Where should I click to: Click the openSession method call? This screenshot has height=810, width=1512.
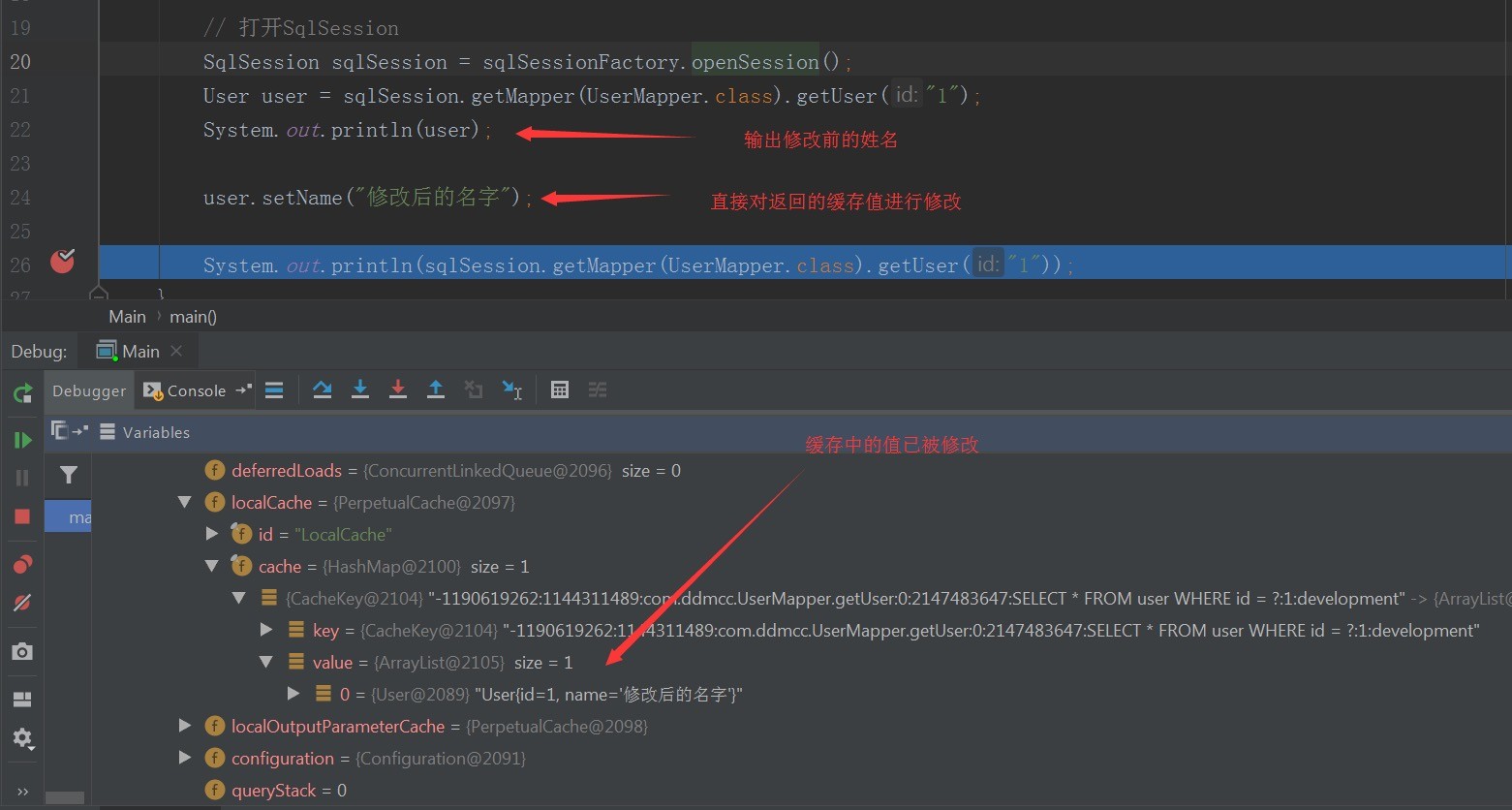click(756, 62)
